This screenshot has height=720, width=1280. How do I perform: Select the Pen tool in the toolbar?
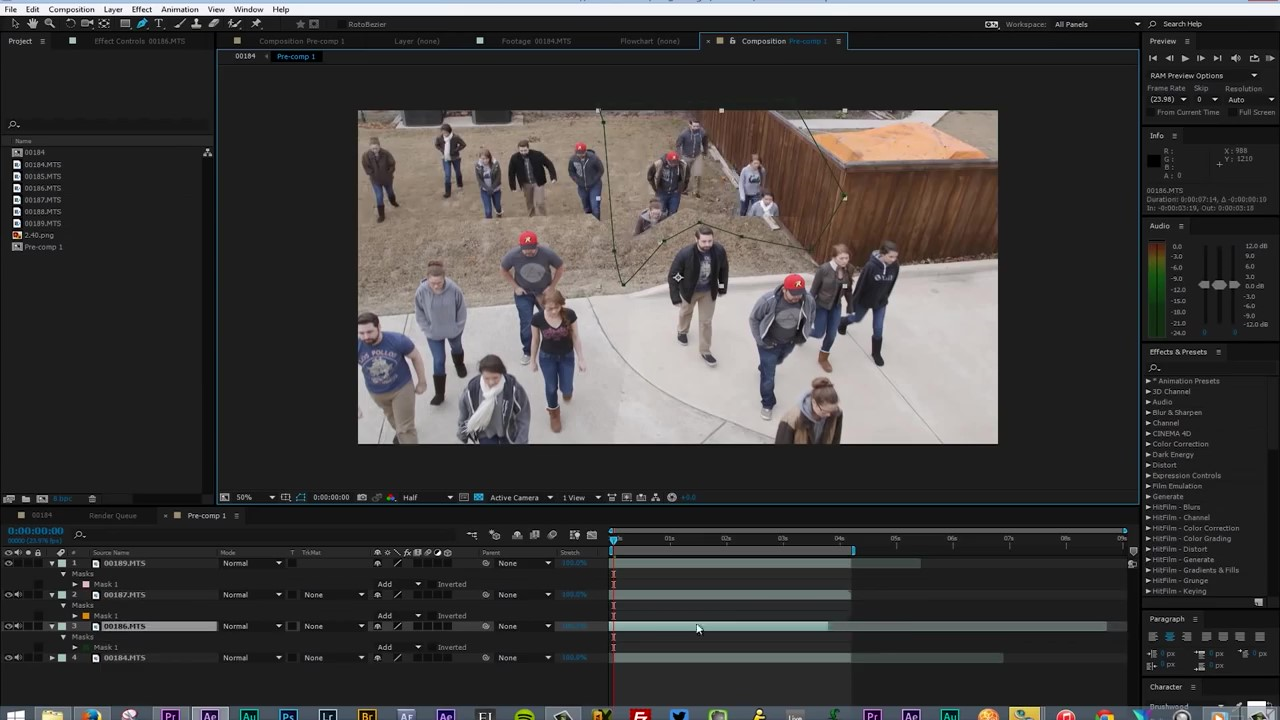(141, 23)
